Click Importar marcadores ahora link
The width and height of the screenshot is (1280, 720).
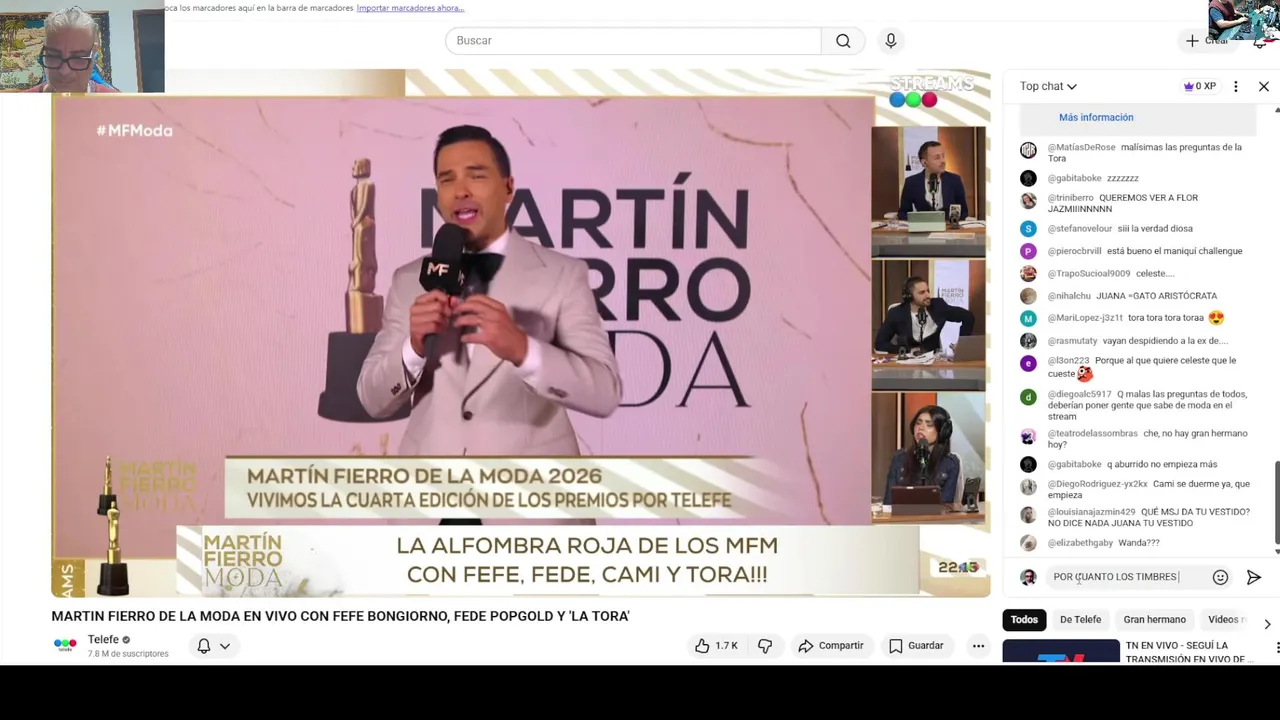(410, 8)
